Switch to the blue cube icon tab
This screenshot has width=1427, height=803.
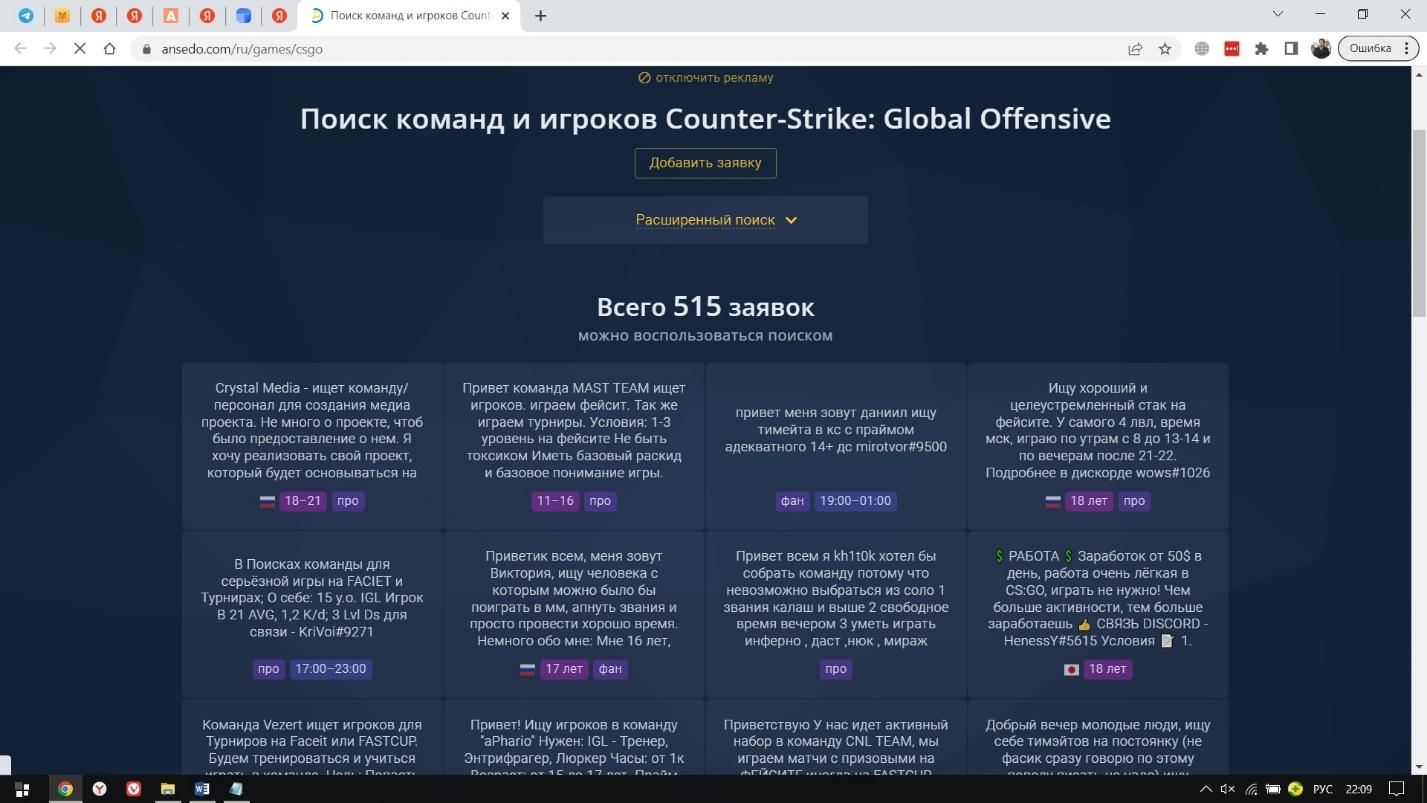243,16
